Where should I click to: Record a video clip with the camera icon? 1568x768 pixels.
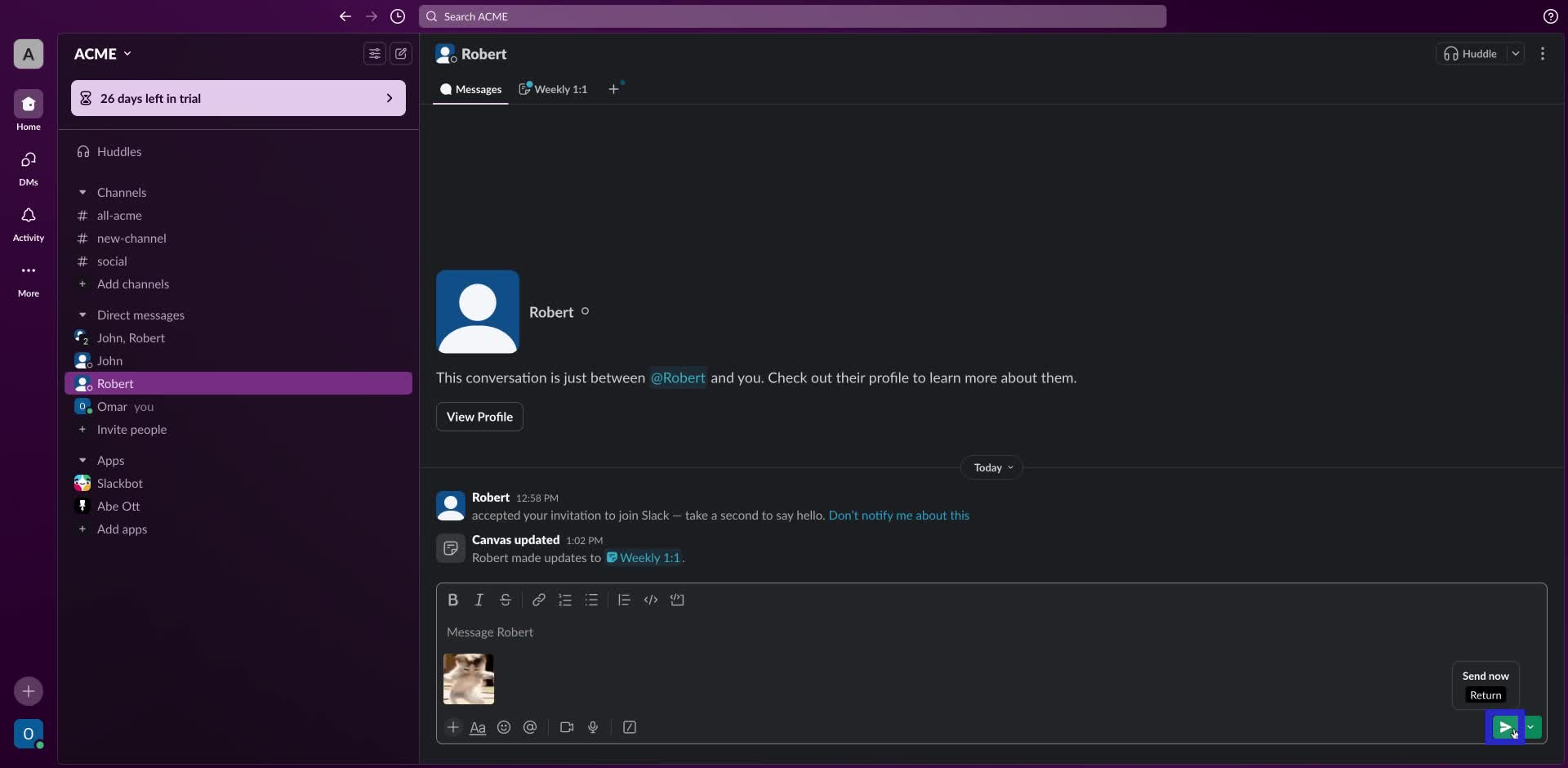(567, 727)
